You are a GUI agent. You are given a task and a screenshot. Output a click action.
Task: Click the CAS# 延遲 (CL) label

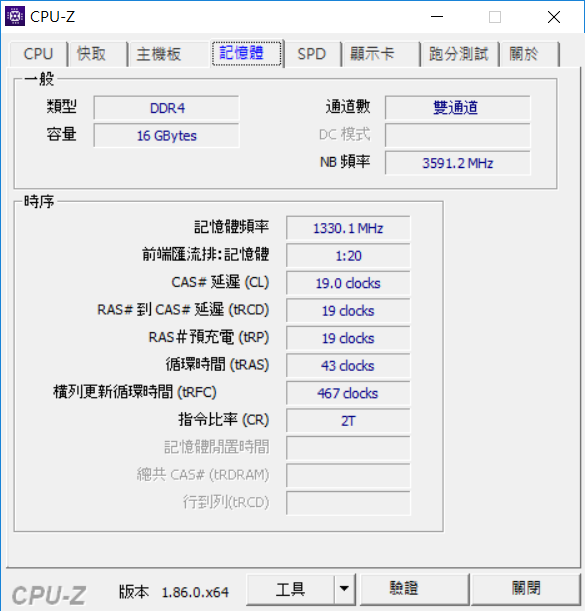point(220,282)
